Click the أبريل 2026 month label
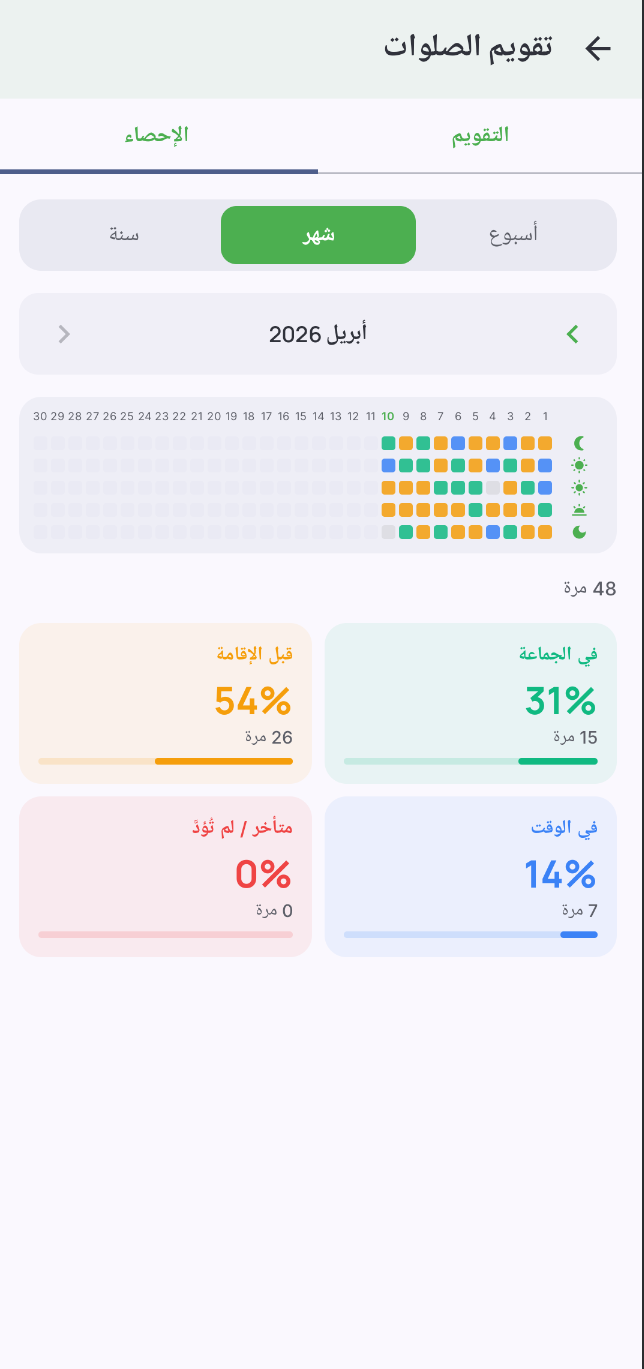 [x=318, y=334]
